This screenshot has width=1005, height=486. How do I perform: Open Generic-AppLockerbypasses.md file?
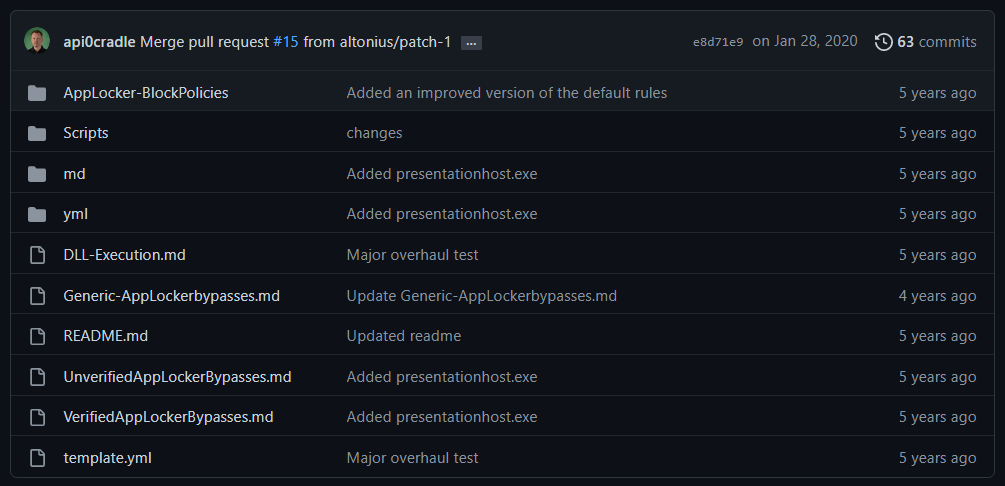171,296
